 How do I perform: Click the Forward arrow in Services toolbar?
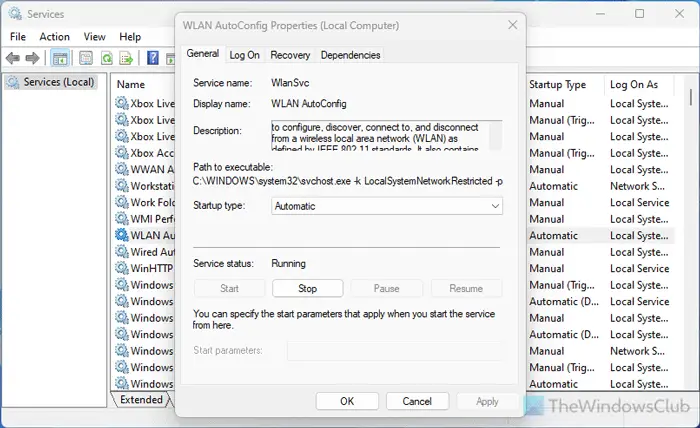(32, 58)
